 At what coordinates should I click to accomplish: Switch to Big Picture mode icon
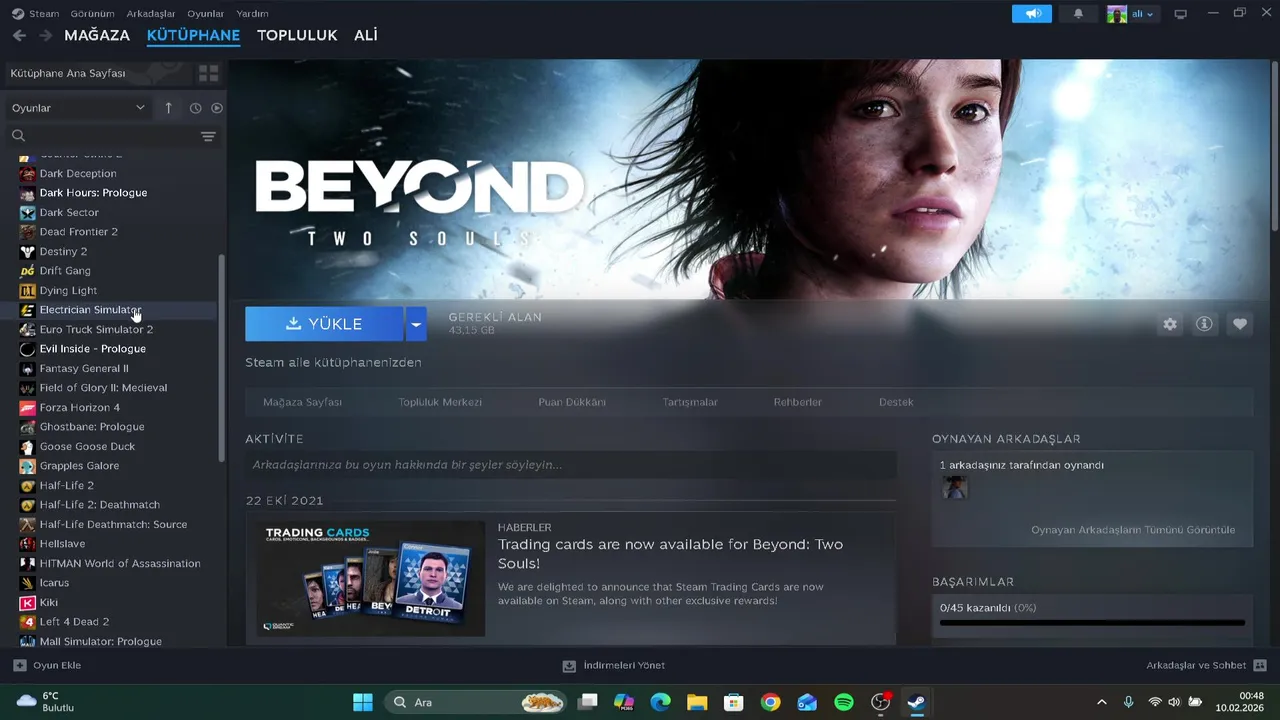point(1181,14)
